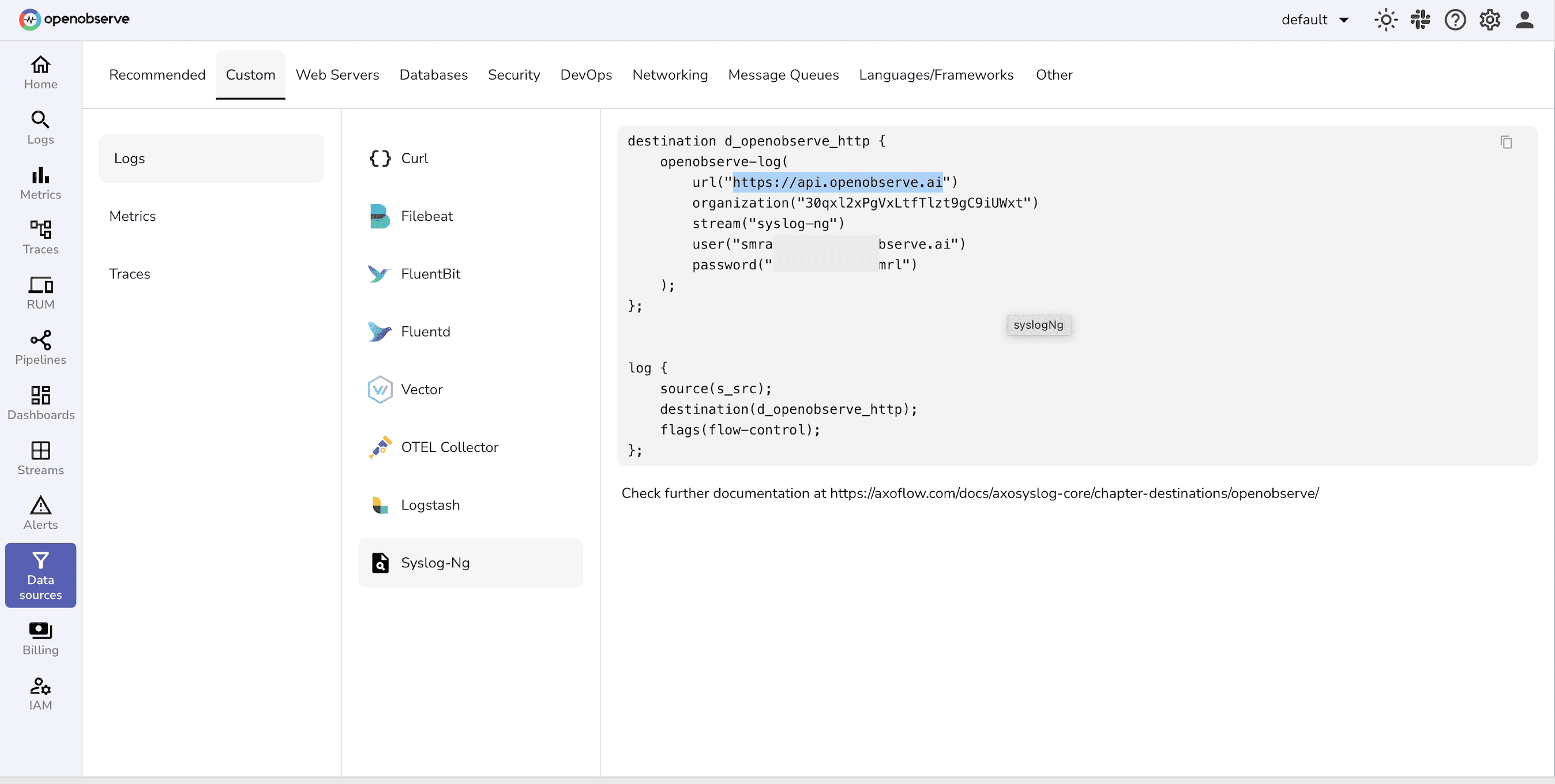The image size is (1555, 784).
Task: Open the Slack community icon
Action: (x=1421, y=20)
